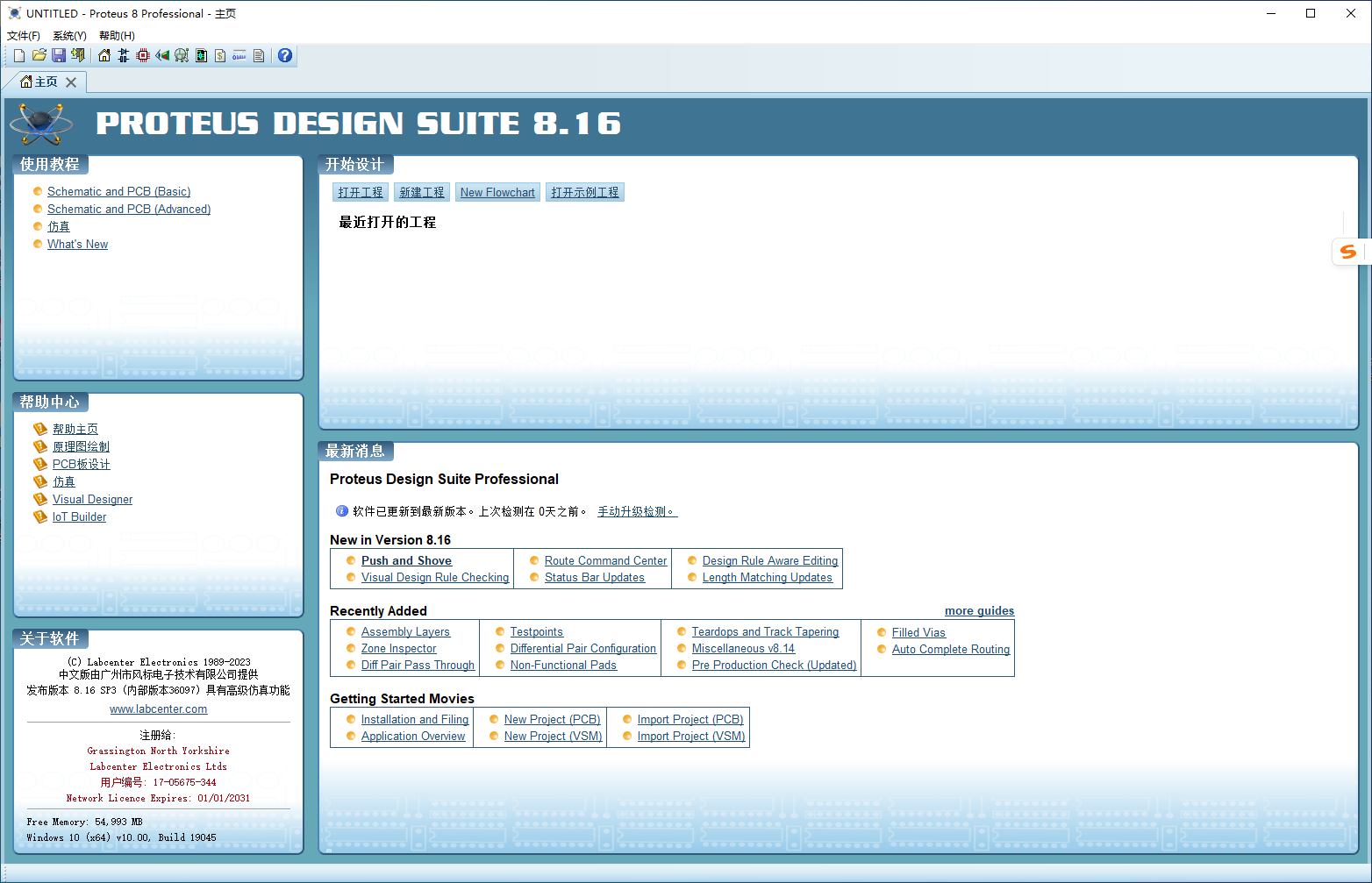Viewport: 1372px width, 883px height.
Task: Open Project Notes document icon
Action: [259, 55]
